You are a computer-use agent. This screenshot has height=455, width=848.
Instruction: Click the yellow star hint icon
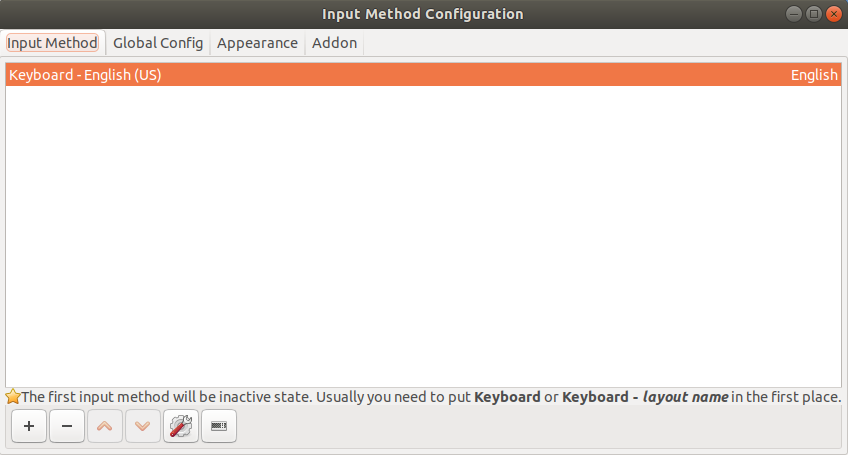[x=13, y=397]
